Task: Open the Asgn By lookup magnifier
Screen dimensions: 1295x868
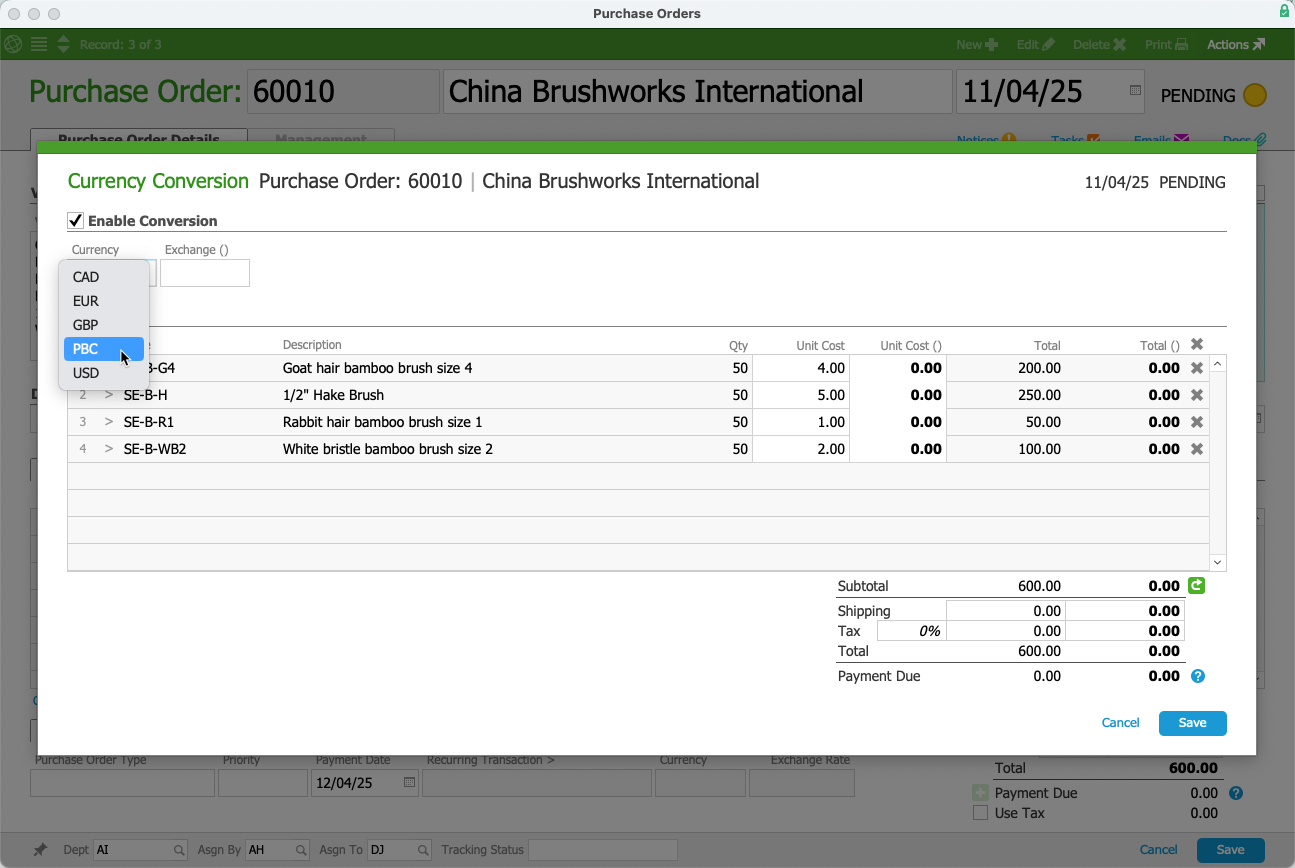Action: pos(301,850)
